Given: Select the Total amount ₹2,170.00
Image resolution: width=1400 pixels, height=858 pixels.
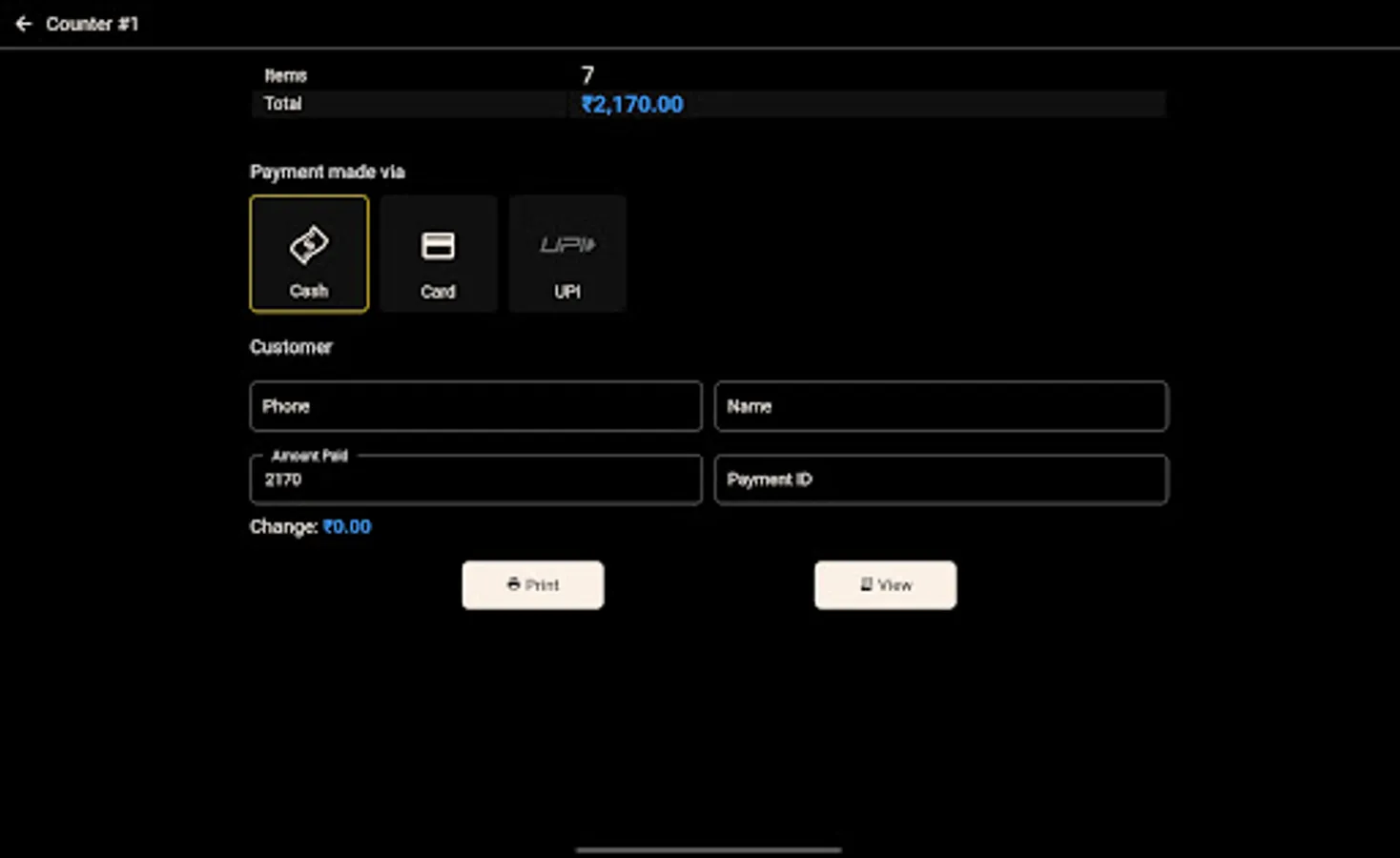Looking at the screenshot, I should tap(630, 104).
